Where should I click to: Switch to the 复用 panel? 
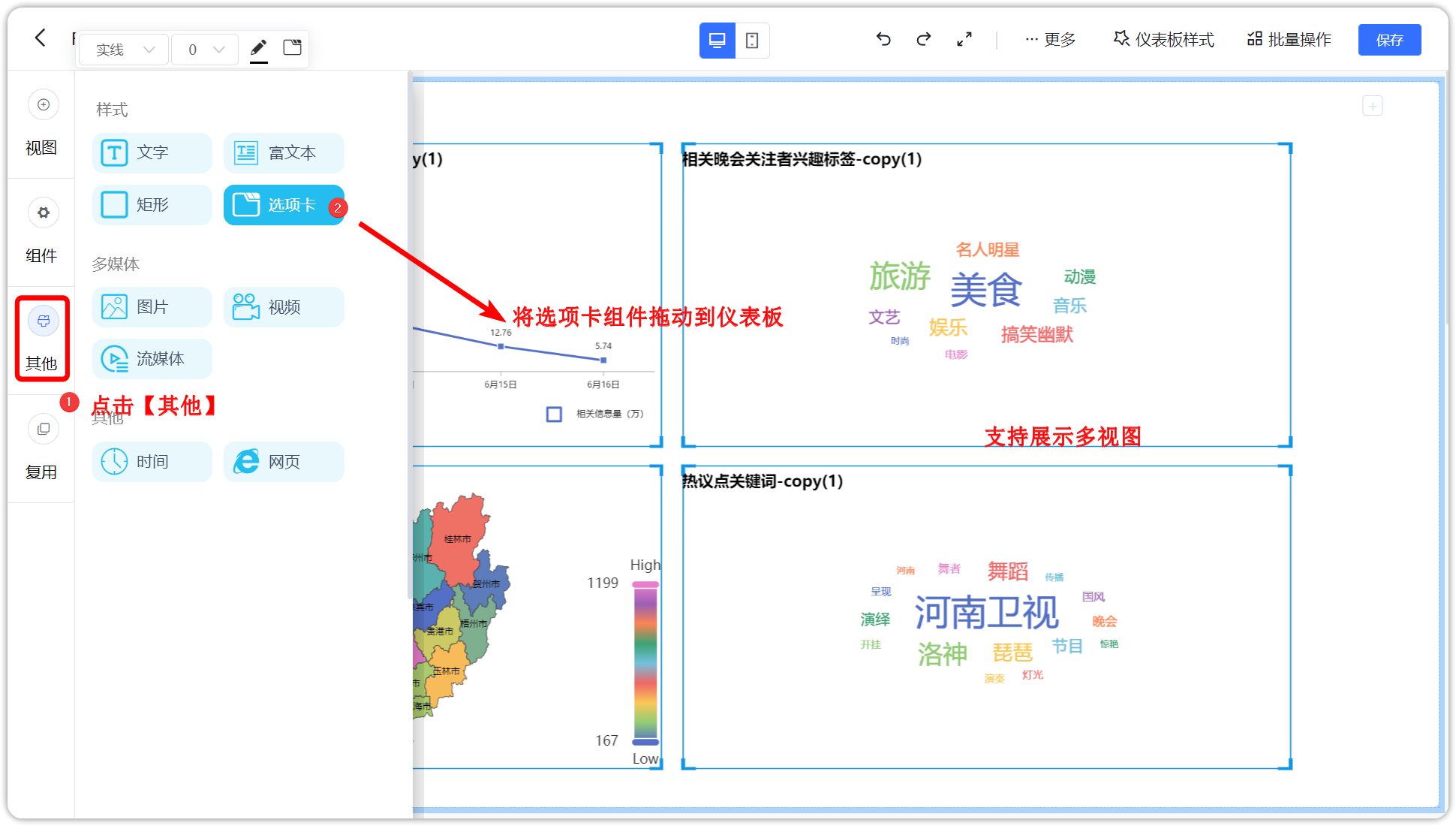coord(43,449)
